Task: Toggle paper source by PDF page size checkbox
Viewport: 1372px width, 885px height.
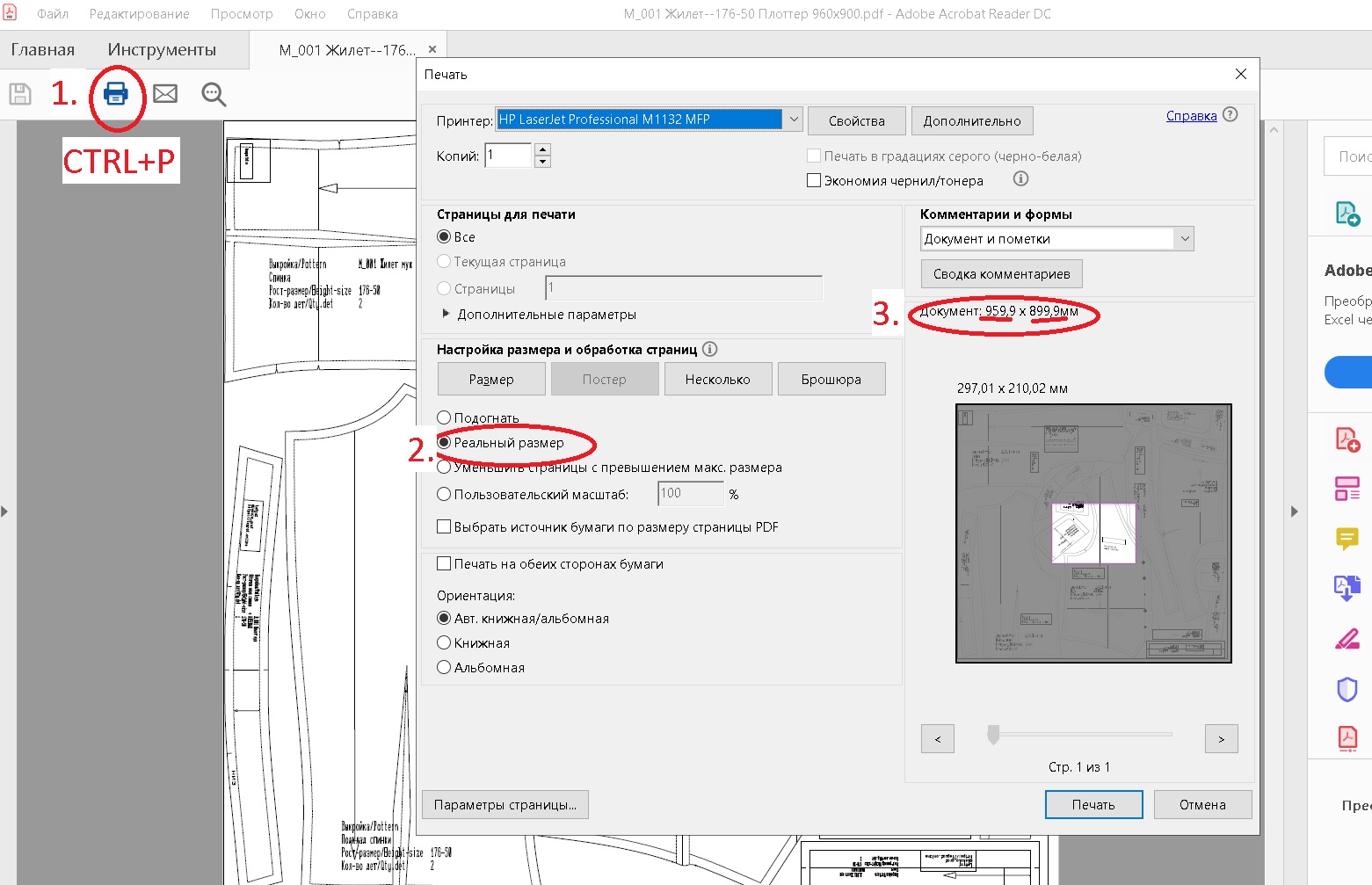Action: [x=444, y=526]
